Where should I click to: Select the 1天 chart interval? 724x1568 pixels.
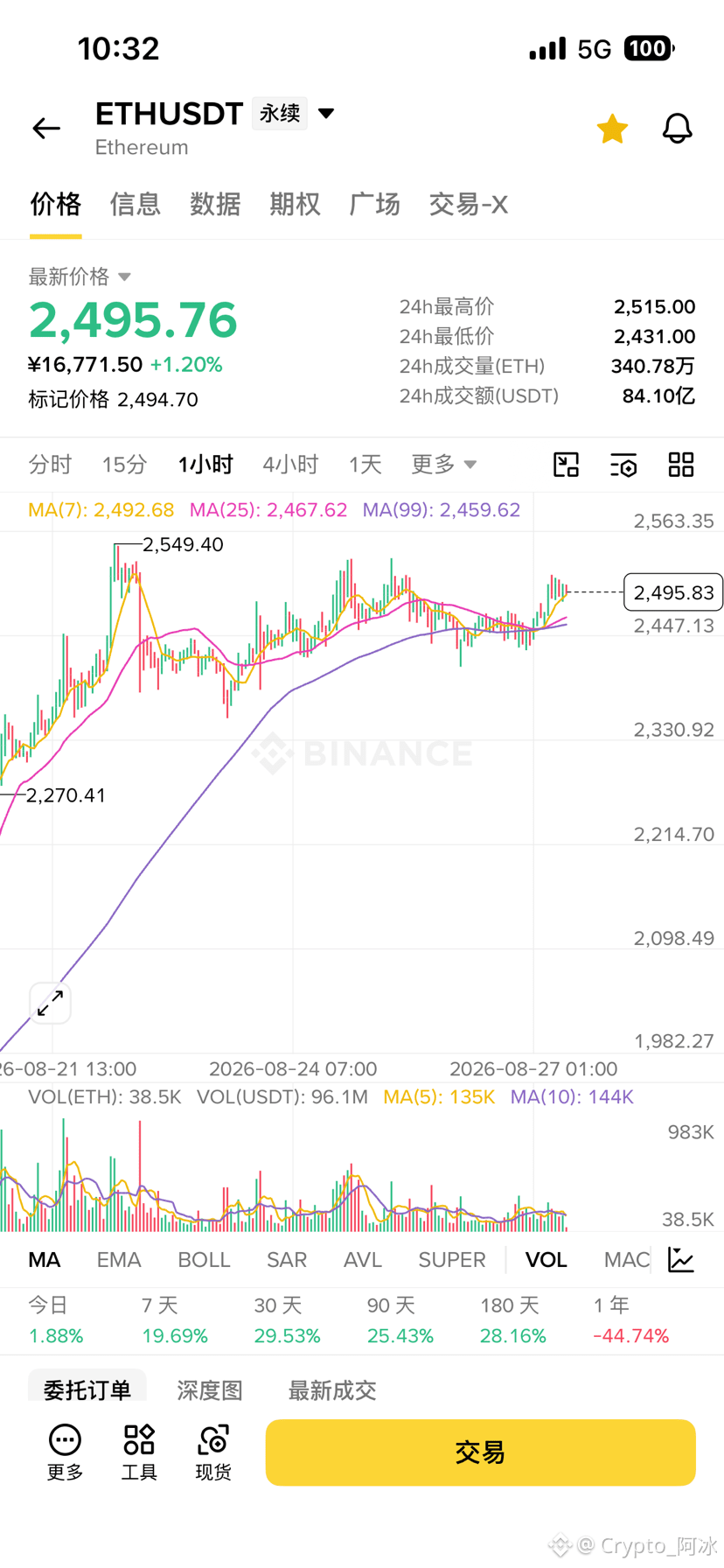pos(365,465)
